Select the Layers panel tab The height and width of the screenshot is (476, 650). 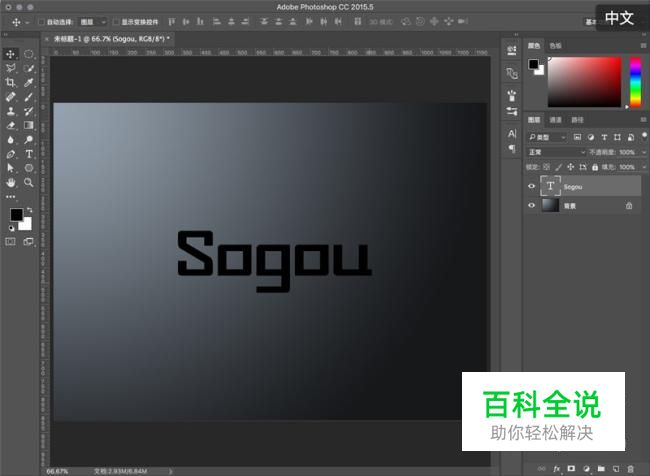coord(534,120)
